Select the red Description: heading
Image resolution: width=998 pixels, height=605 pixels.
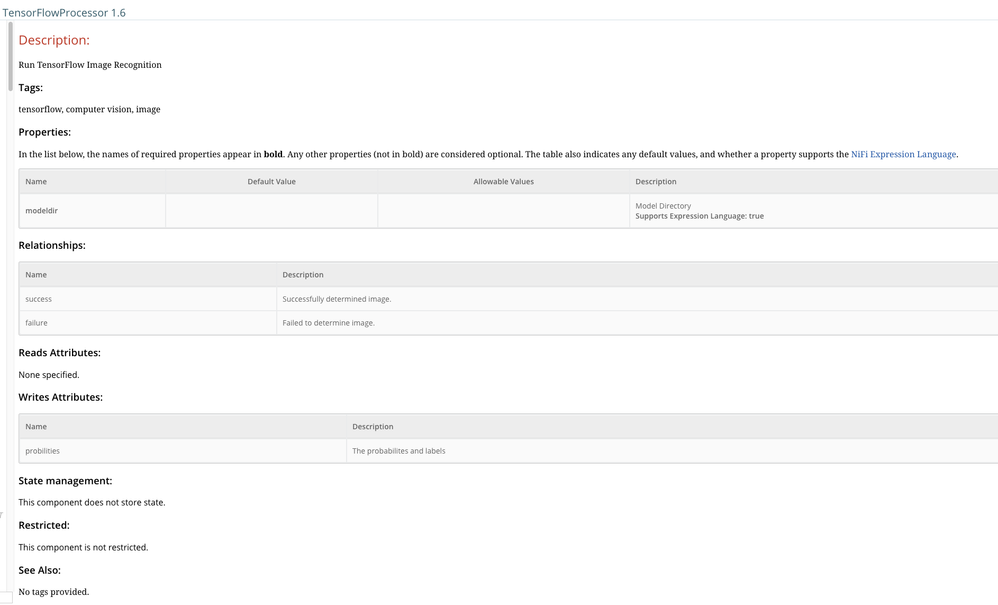pos(54,40)
